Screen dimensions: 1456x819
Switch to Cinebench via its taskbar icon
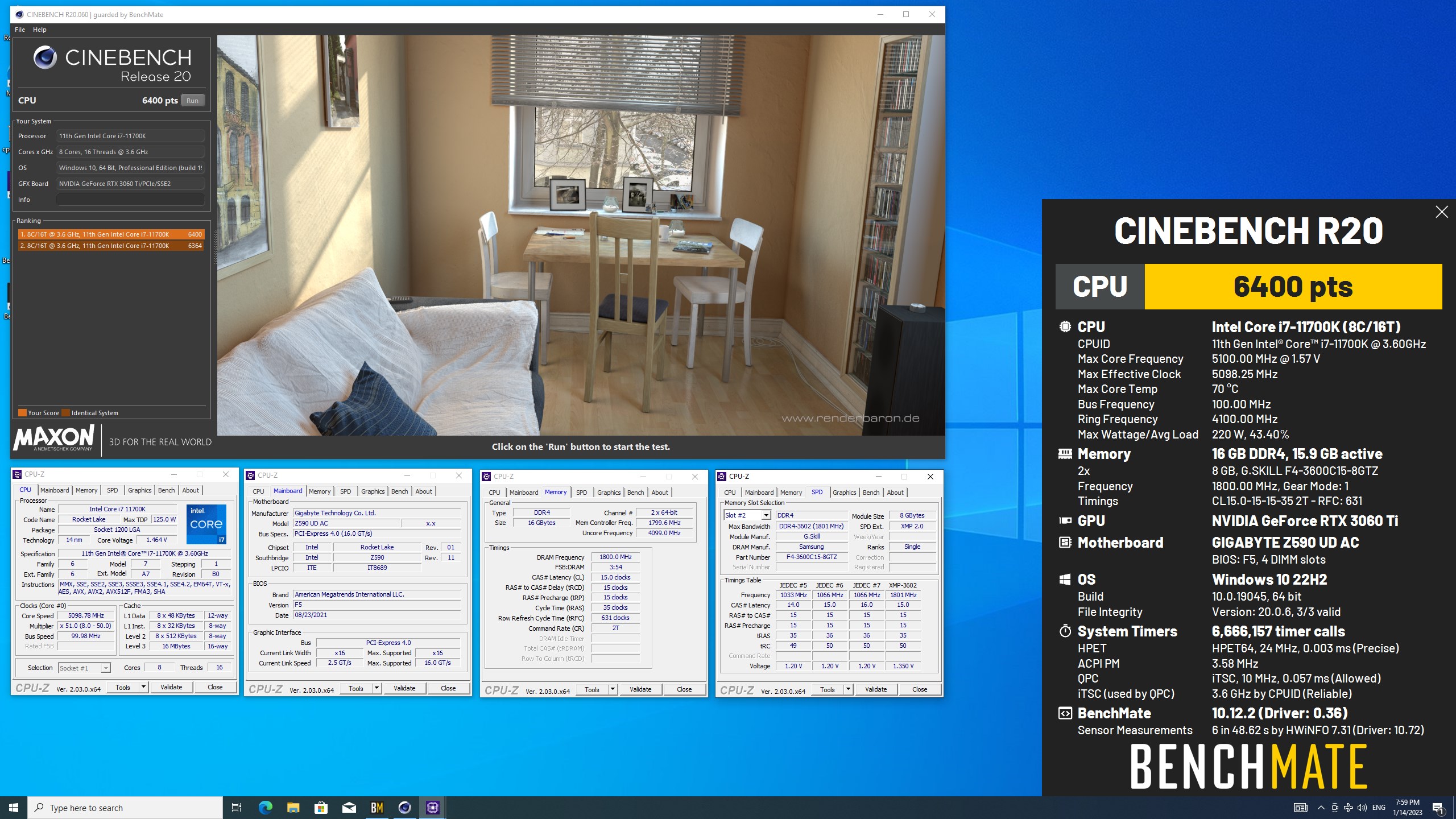[x=405, y=808]
